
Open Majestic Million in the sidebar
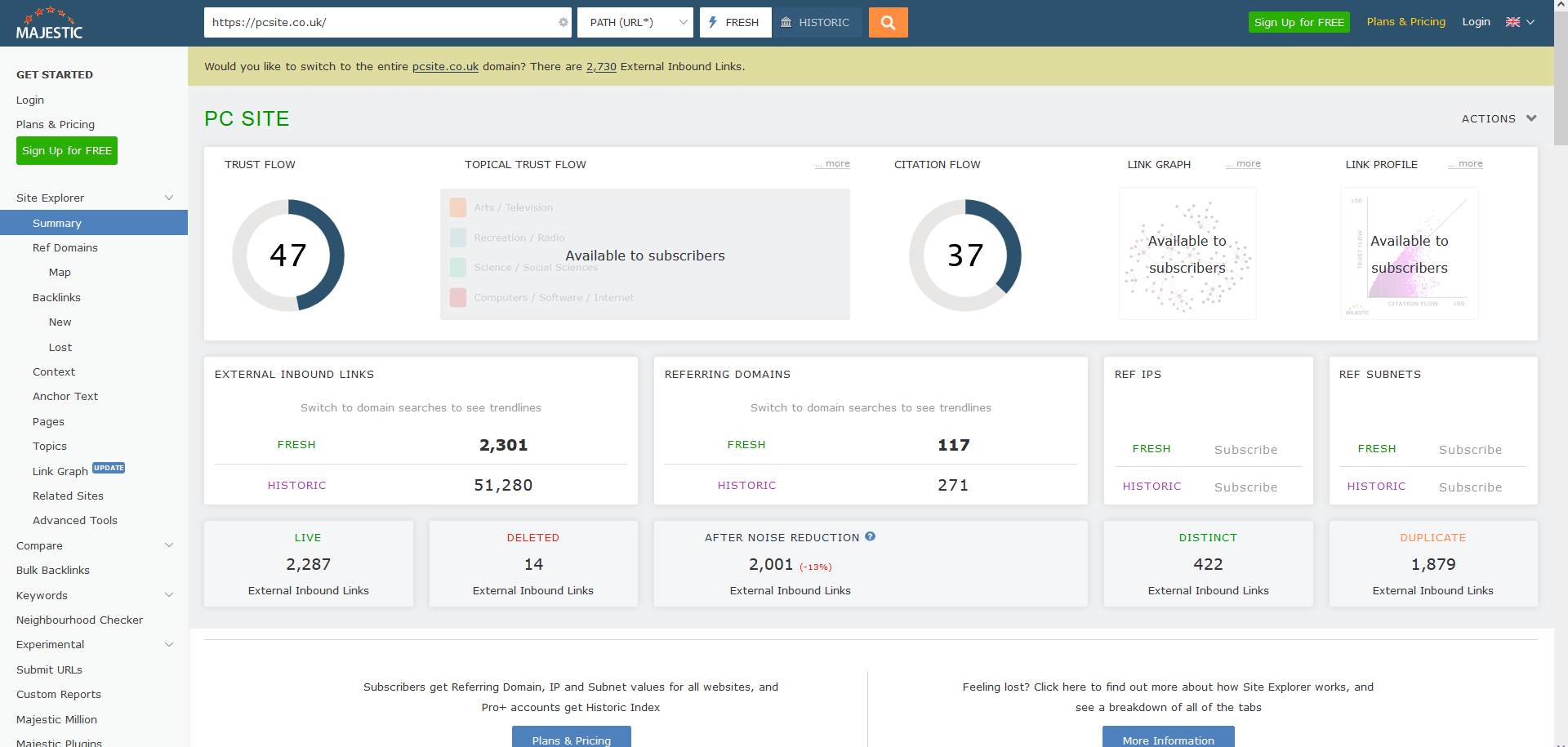point(56,719)
